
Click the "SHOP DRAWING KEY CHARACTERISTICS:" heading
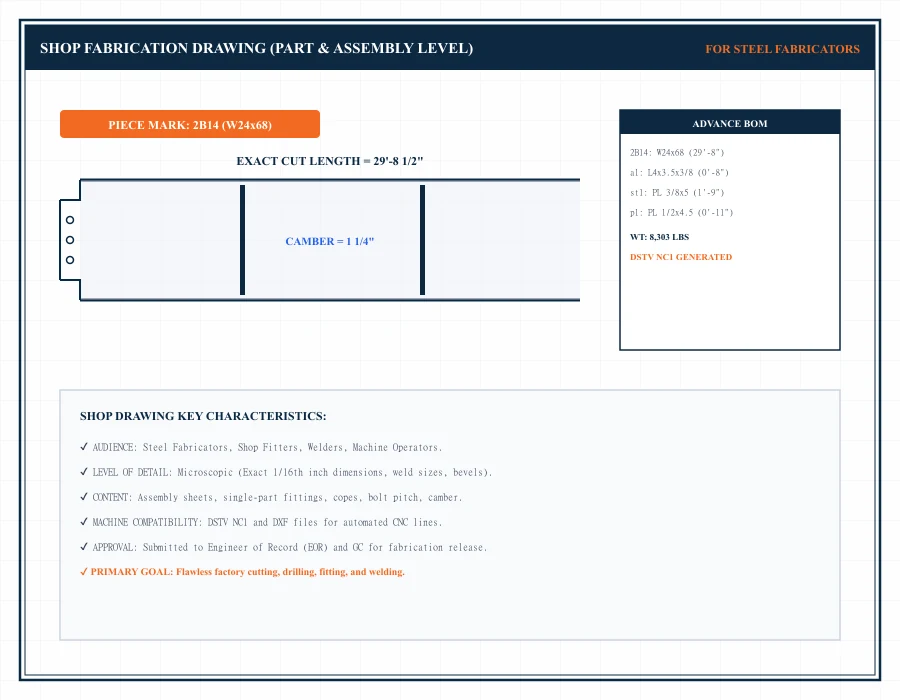(x=203, y=416)
